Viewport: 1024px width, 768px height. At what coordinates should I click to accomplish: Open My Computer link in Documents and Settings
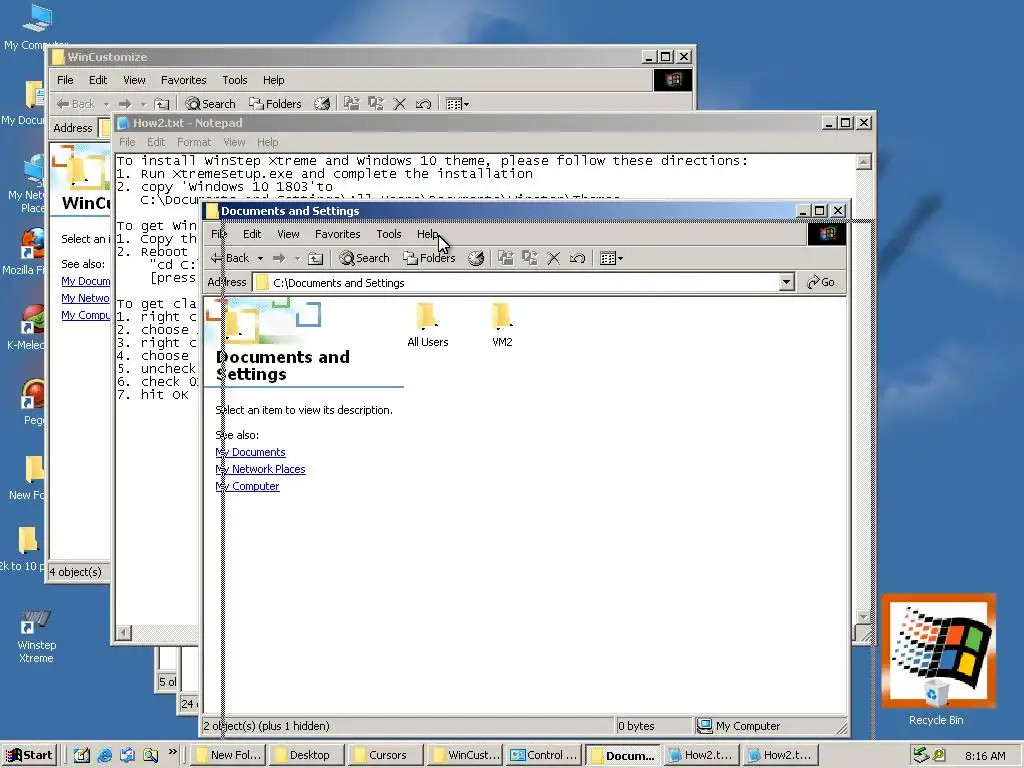(247, 486)
